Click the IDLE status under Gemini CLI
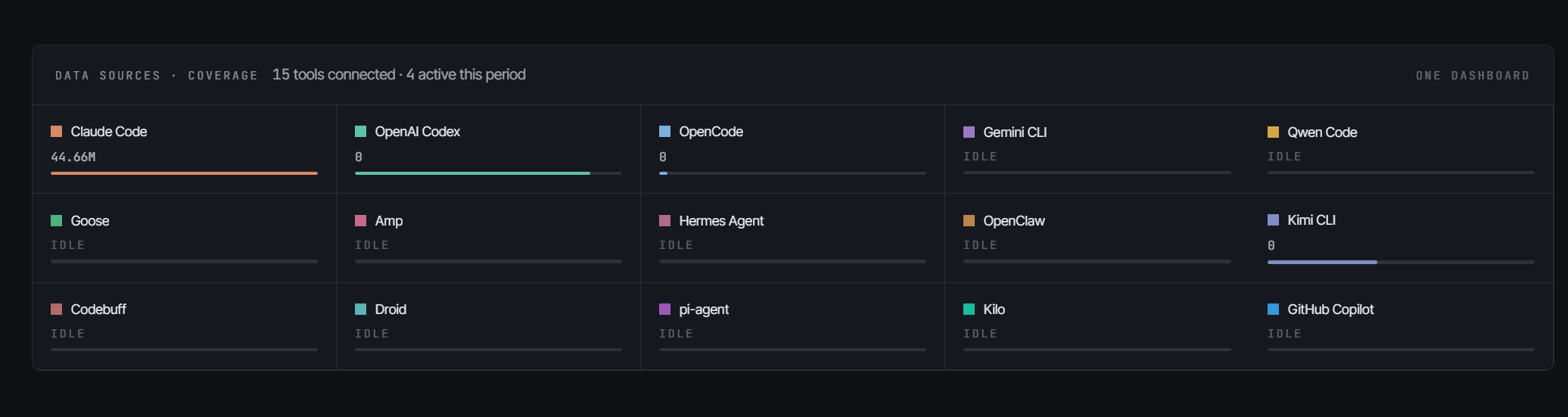The image size is (1568, 417). pyautogui.click(x=980, y=157)
